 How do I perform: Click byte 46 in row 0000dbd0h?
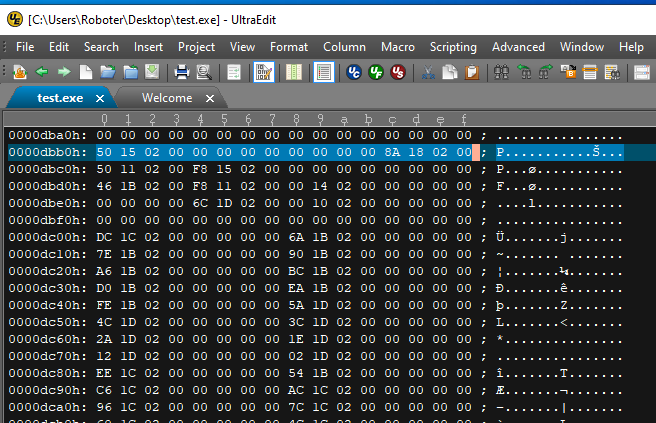point(104,186)
